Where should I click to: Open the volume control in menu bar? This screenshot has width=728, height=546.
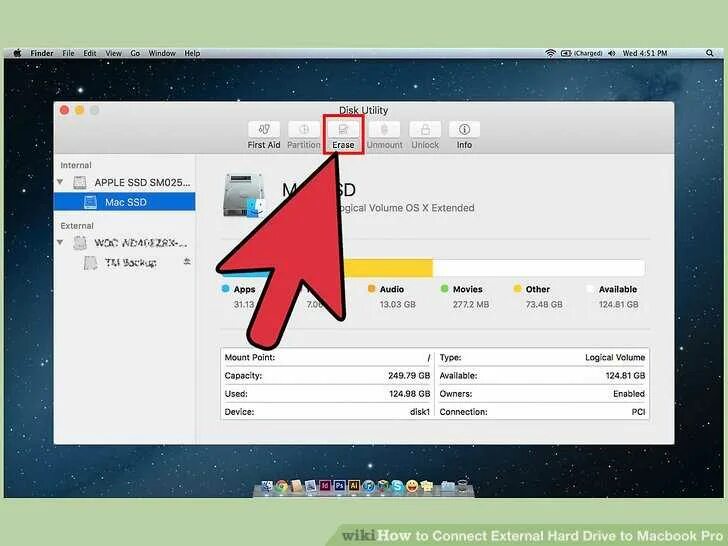612,53
